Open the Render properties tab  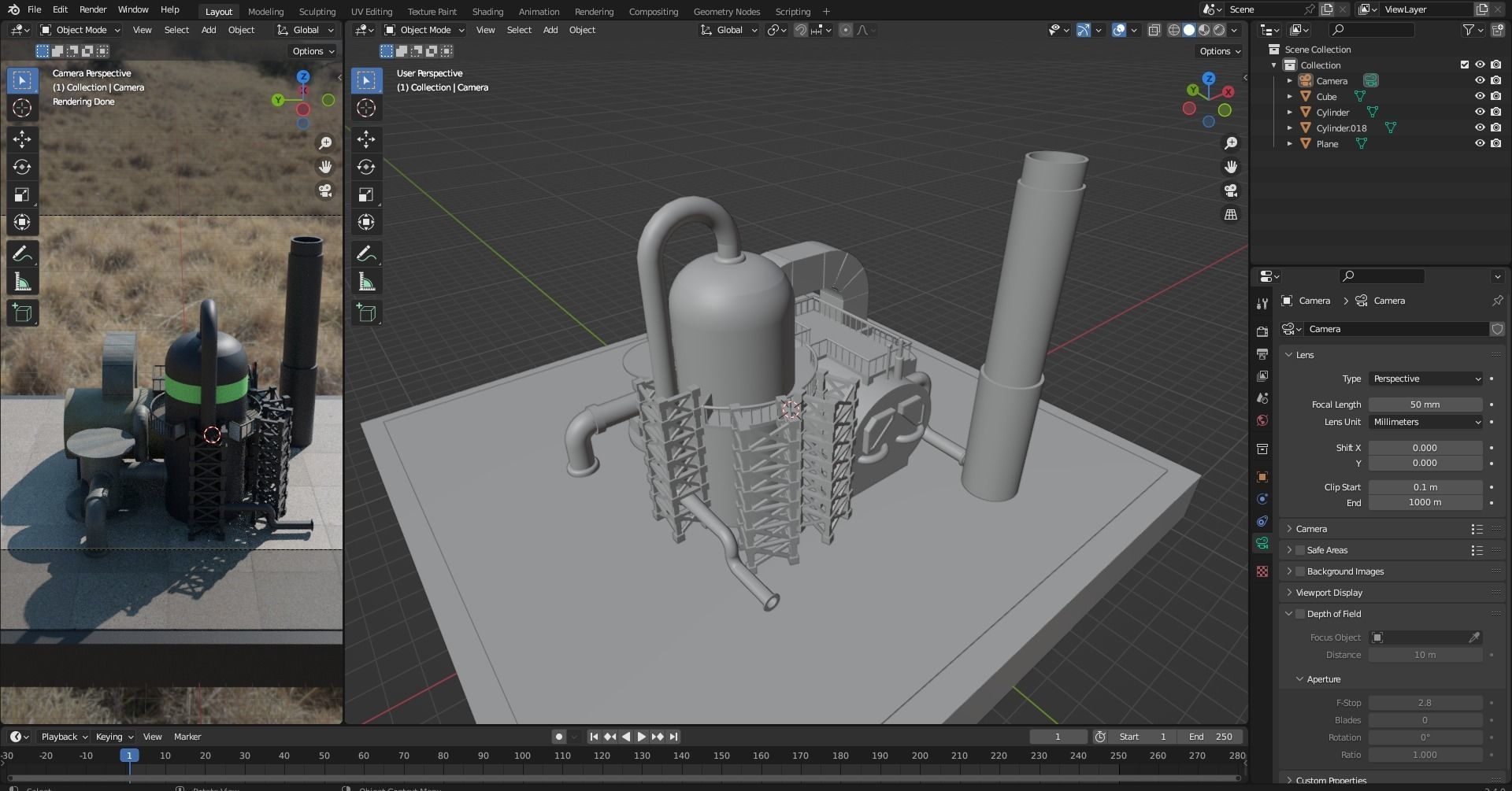click(x=1262, y=331)
